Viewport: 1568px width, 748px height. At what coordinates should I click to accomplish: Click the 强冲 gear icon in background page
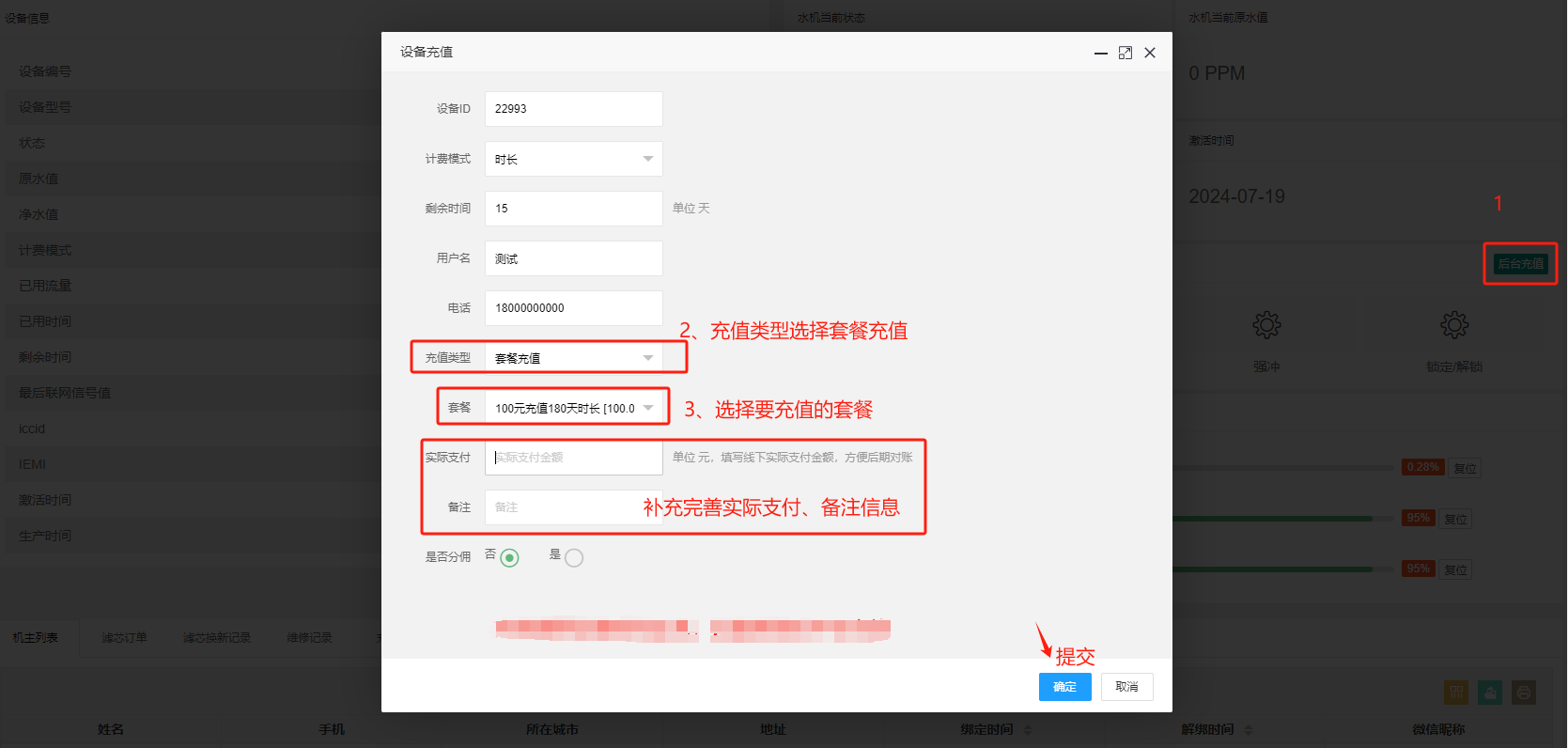tap(1266, 325)
